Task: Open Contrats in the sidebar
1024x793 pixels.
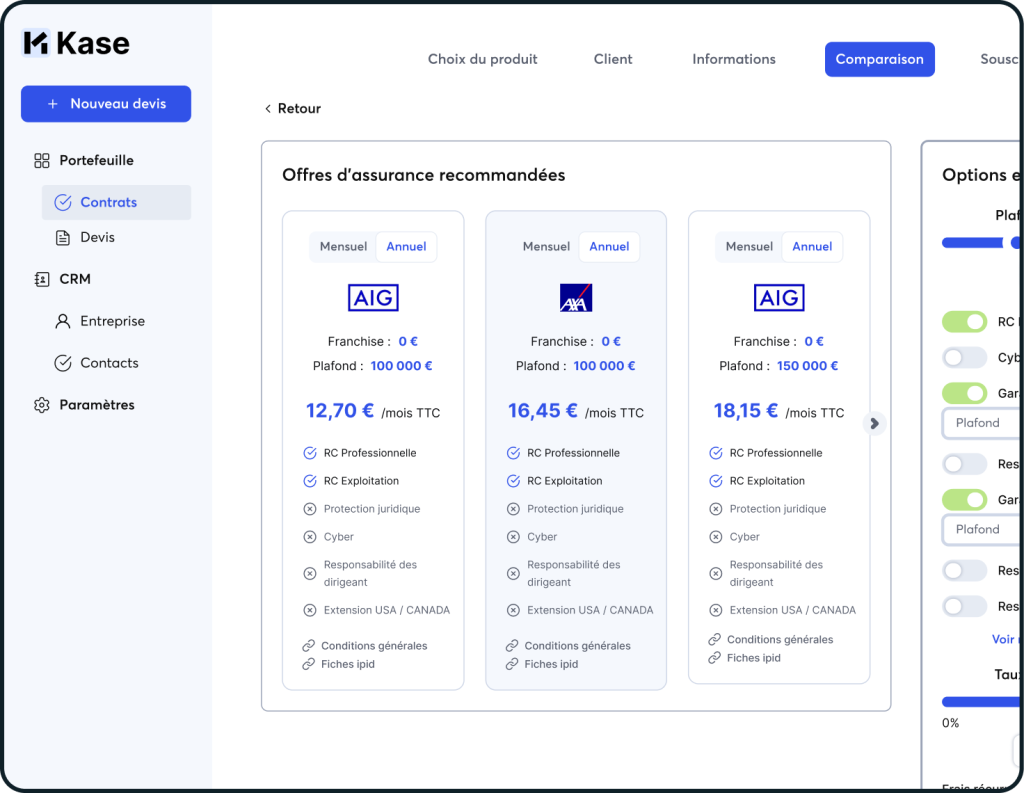Action: pyautogui.click(x=116, y=202)
